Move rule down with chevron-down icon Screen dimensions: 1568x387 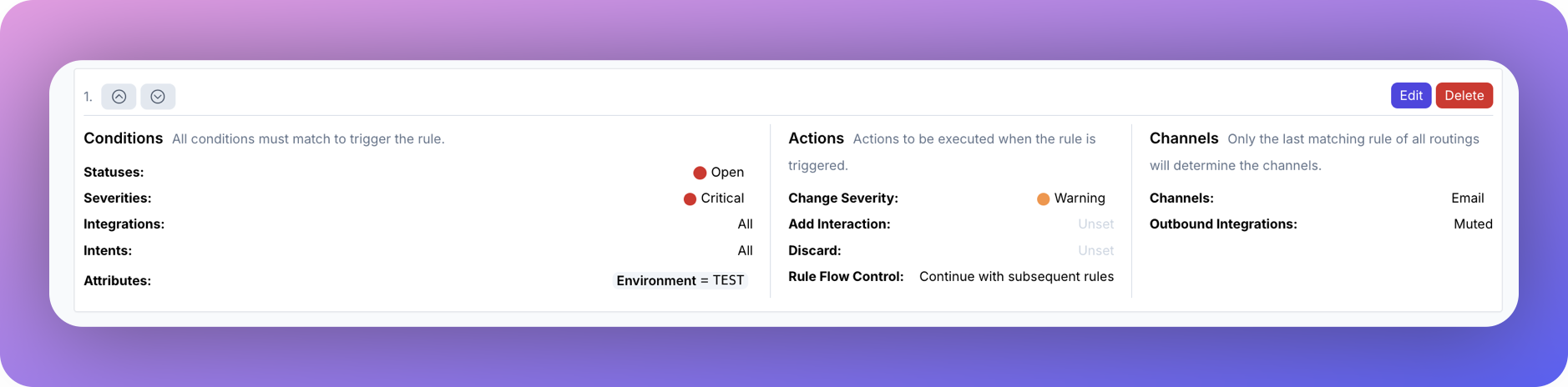158,97
